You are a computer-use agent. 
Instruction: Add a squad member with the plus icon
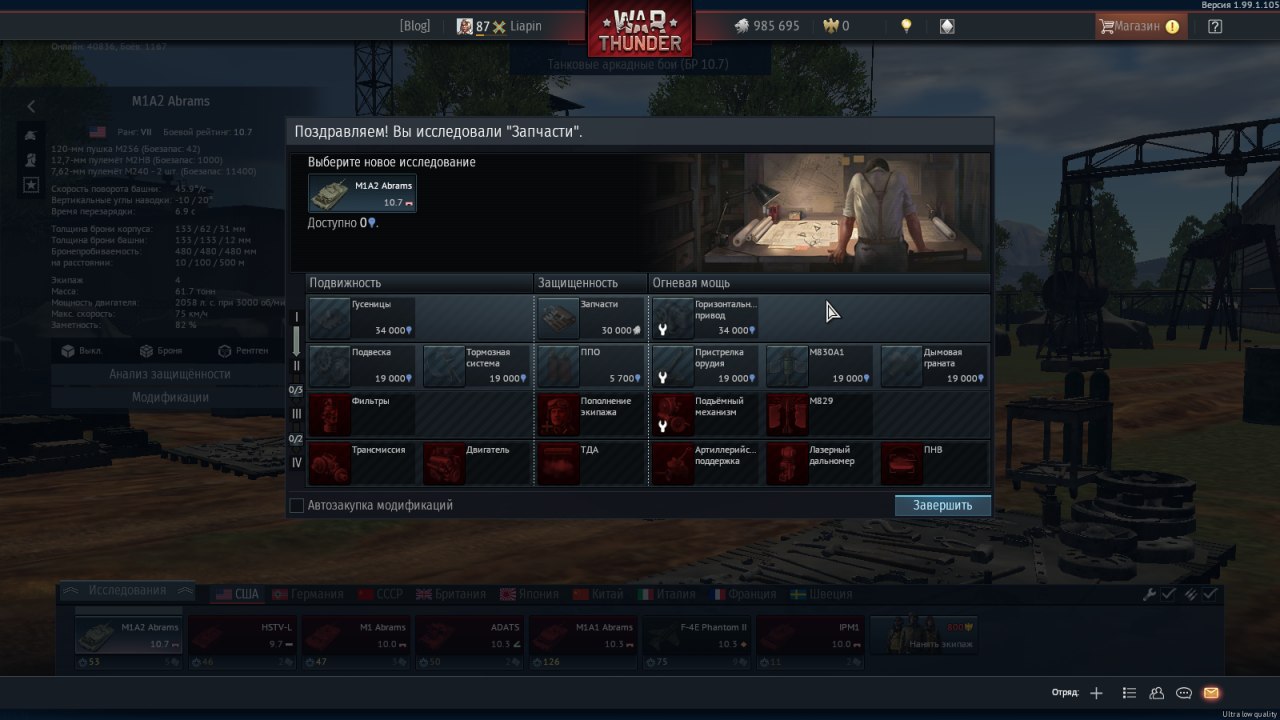1096,693
